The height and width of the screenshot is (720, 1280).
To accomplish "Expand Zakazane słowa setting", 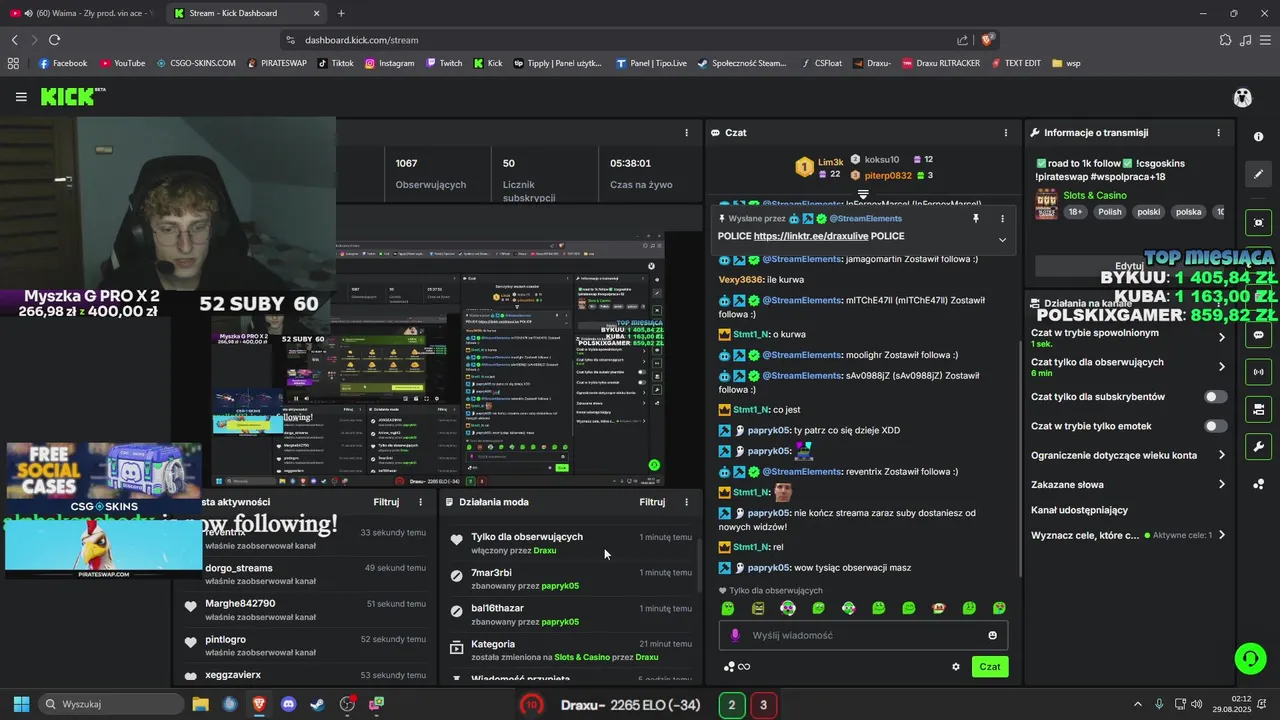I will (x=1221, y=484).
